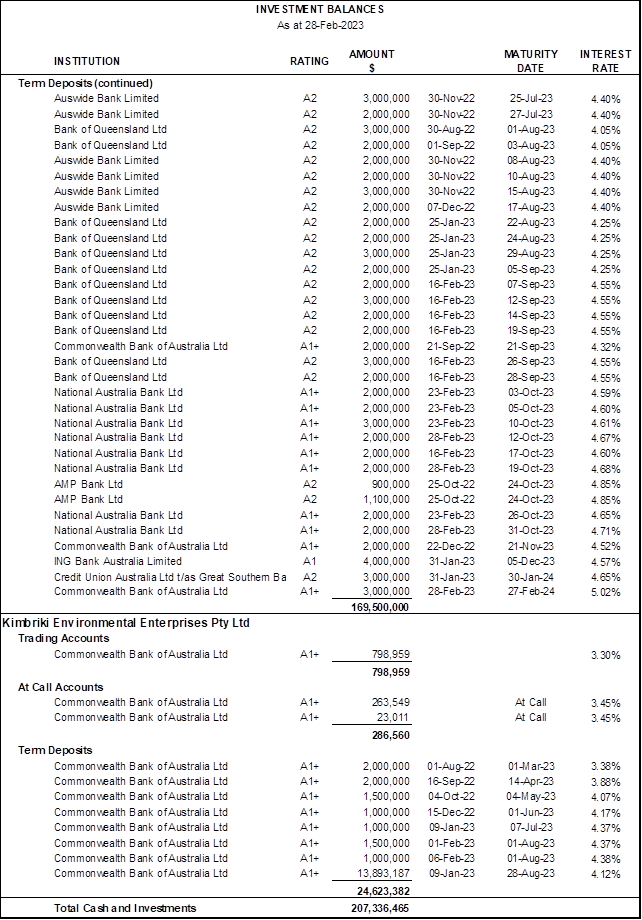
Task: Select the 'Total Cash and Investments' label
Action: (125, 908)
